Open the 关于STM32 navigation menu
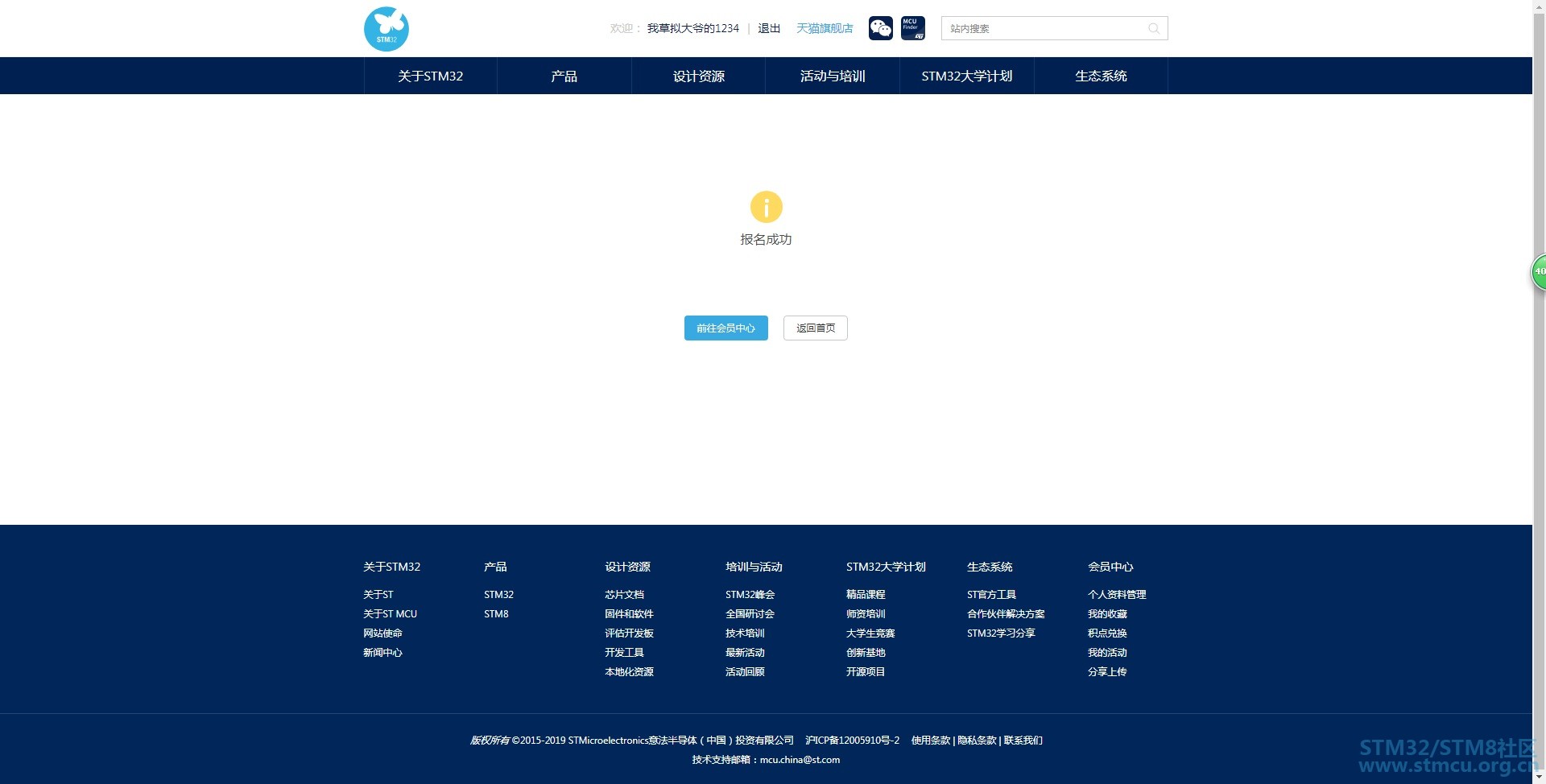Viewport: 1546px width, 784px height. click(x=431, y=76)
